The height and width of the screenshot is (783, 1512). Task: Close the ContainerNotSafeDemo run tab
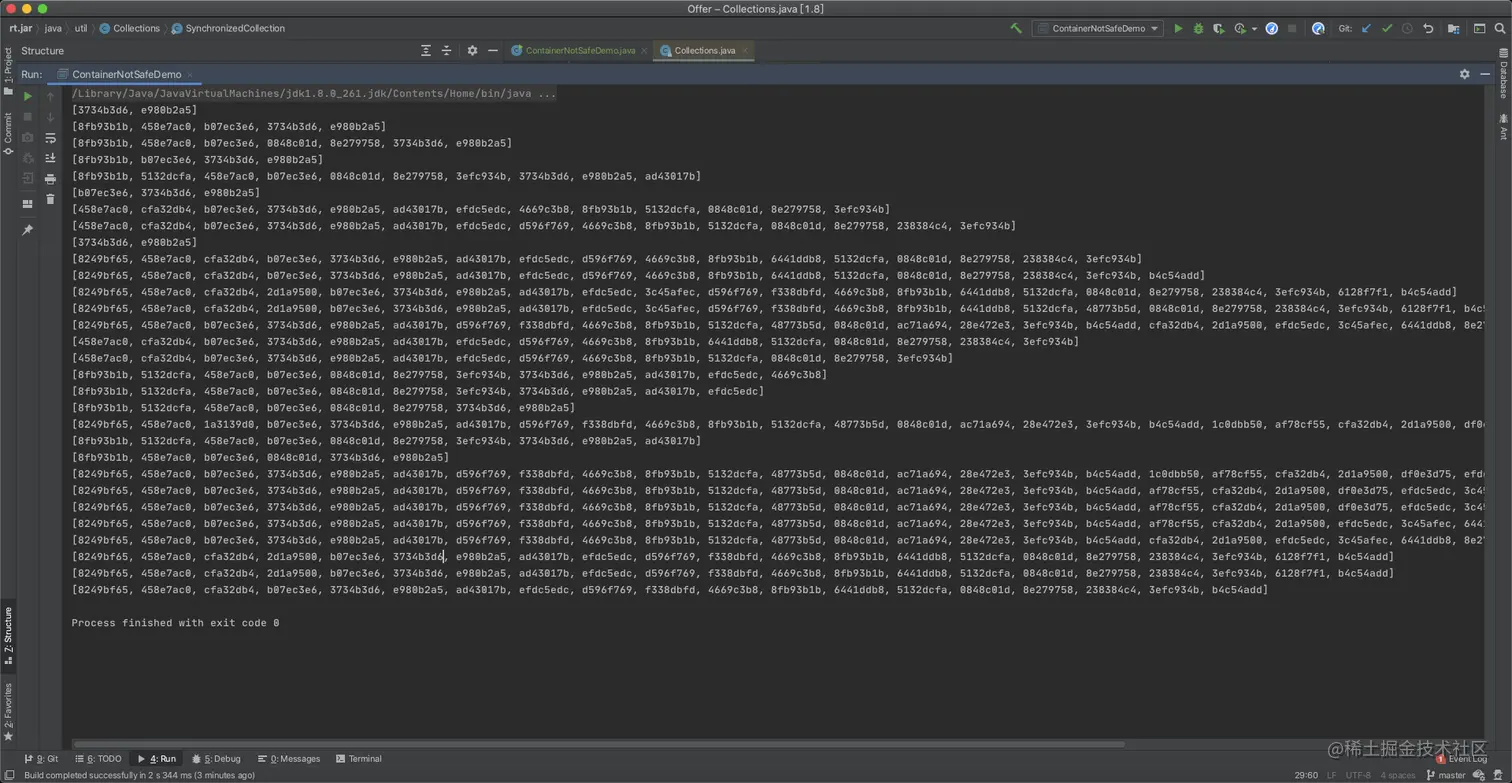click(x=191, y=75)
